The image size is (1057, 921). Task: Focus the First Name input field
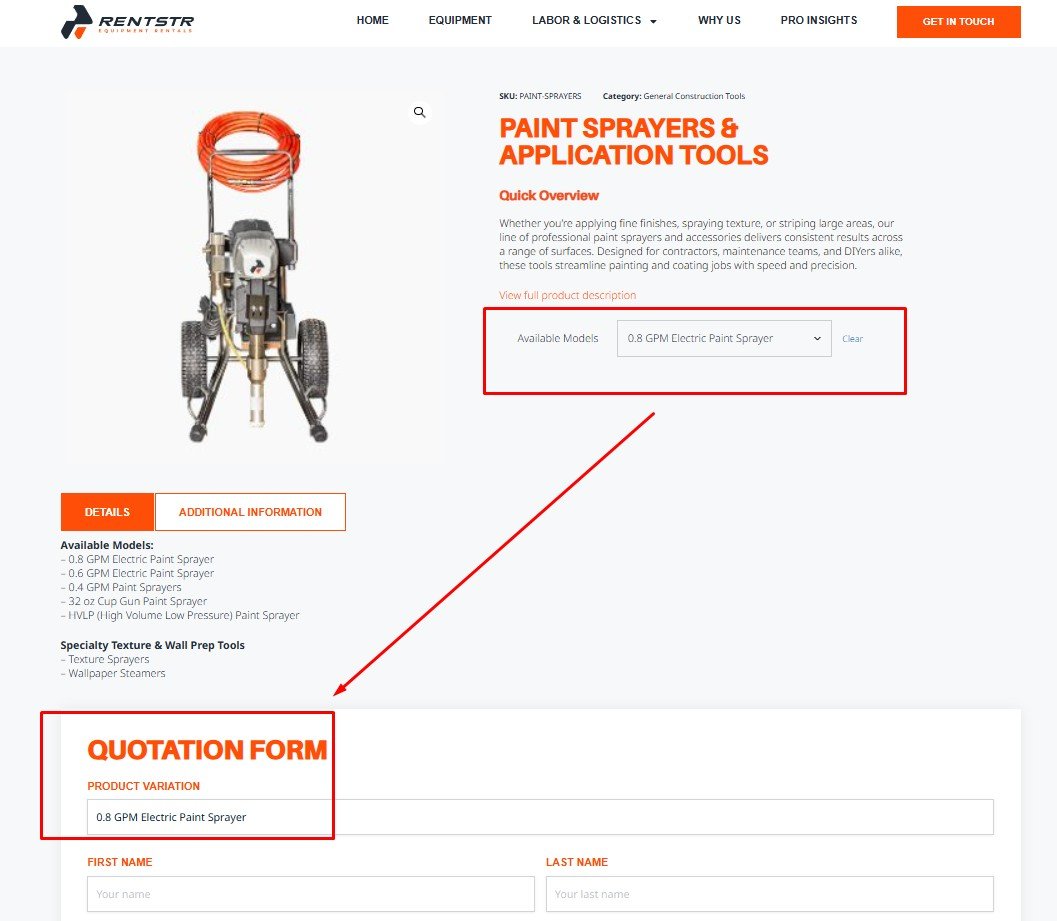[x=310, y=894]
